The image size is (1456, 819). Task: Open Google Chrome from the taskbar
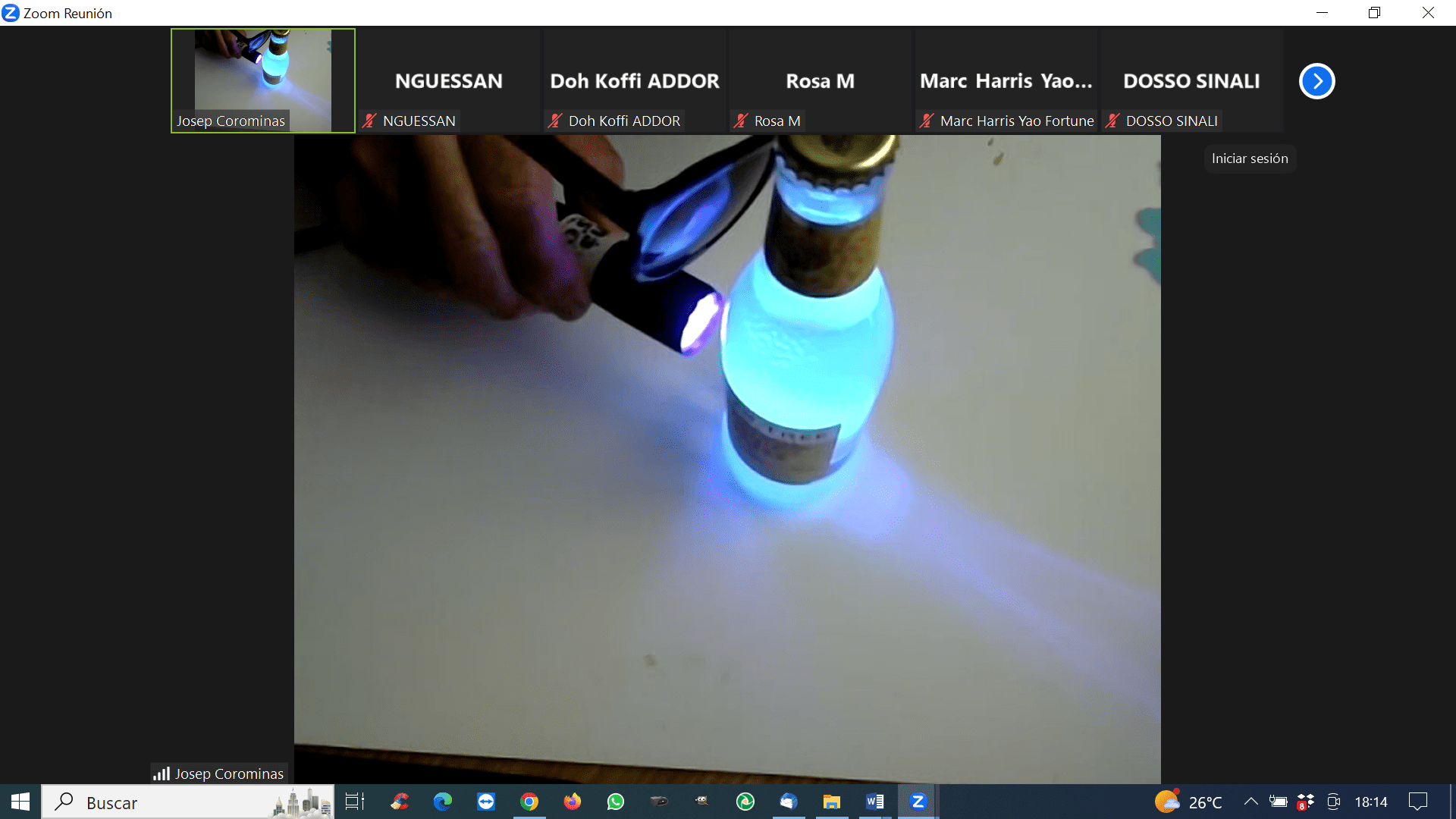coord(529,802)
